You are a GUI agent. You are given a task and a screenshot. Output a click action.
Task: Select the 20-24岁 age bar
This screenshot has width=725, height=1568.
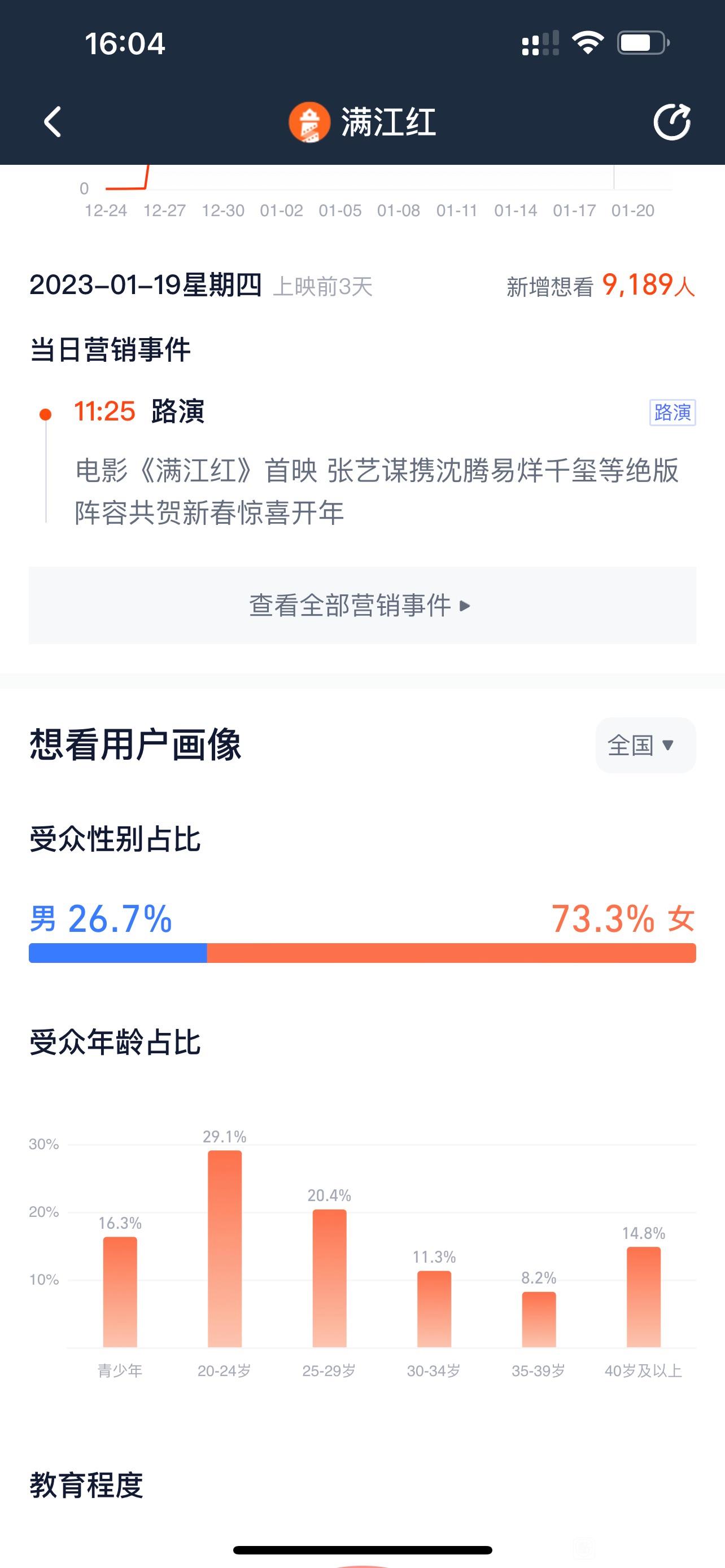(x=225, y=1249)
